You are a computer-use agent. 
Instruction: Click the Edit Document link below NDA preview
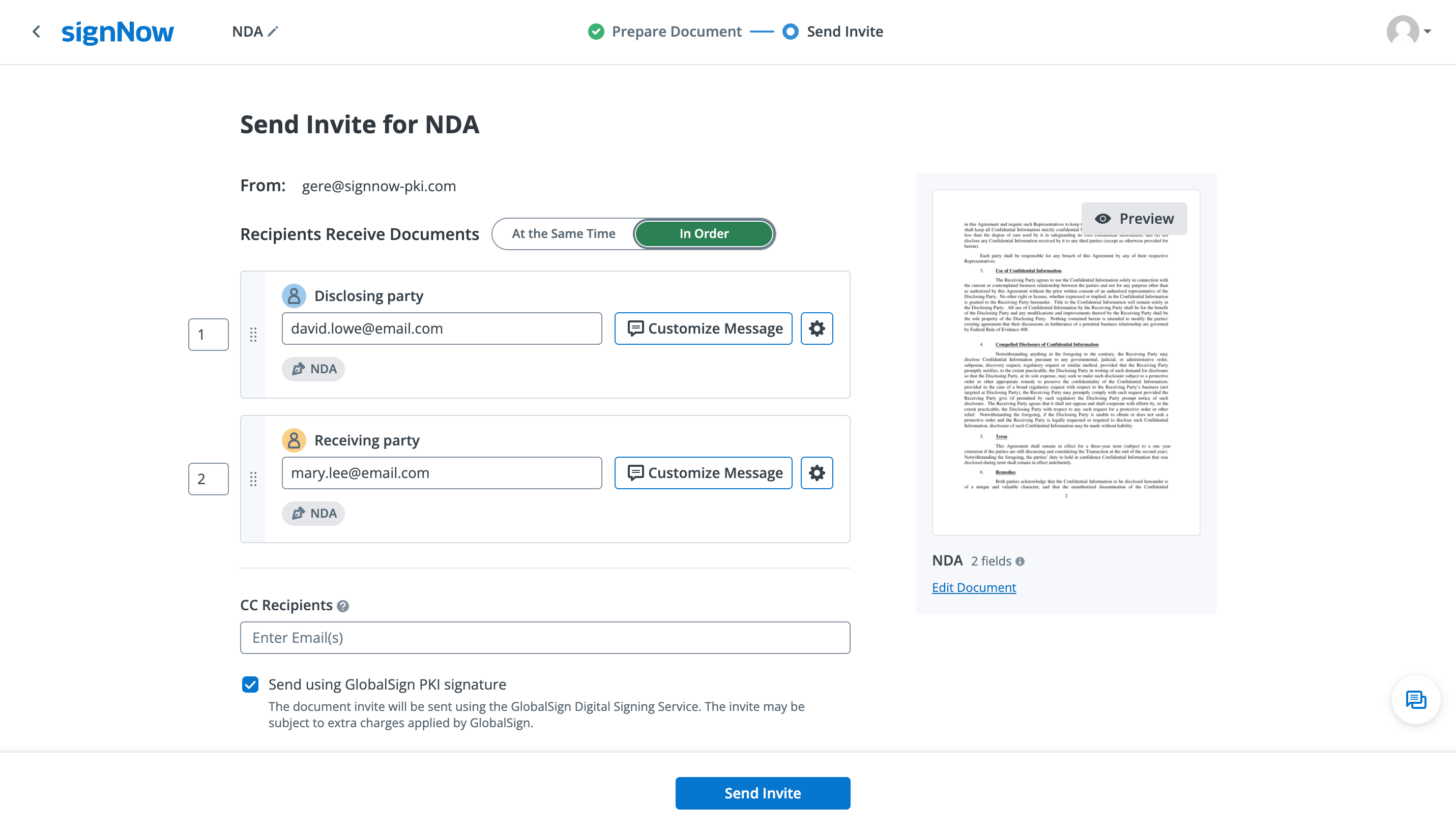coord(974,587)
